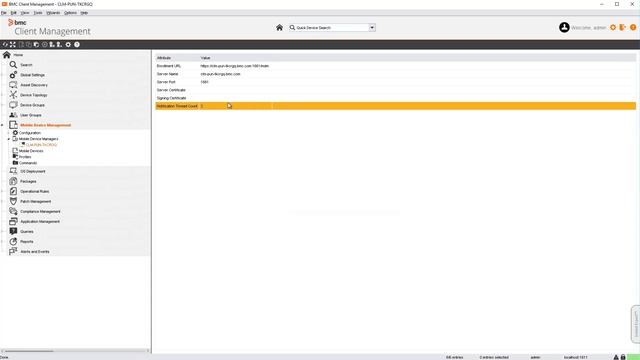This screenshot has height=360, width=640.
Task: Select the Operational Rules icon
Action: [13, 191]
